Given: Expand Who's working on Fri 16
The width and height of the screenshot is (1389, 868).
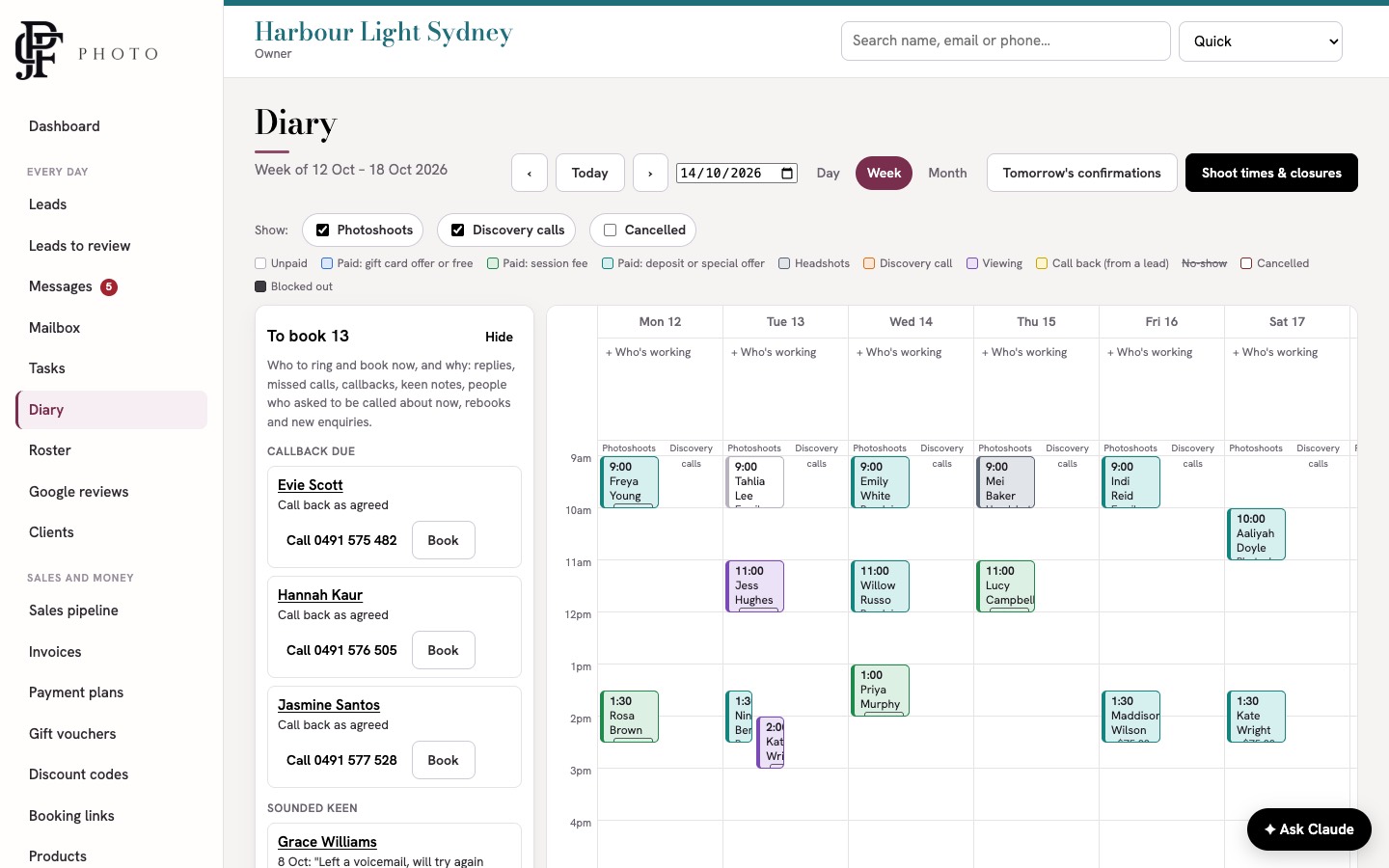Looking at the screenshot, I should pyautogui.click(x=1150, y=352).
